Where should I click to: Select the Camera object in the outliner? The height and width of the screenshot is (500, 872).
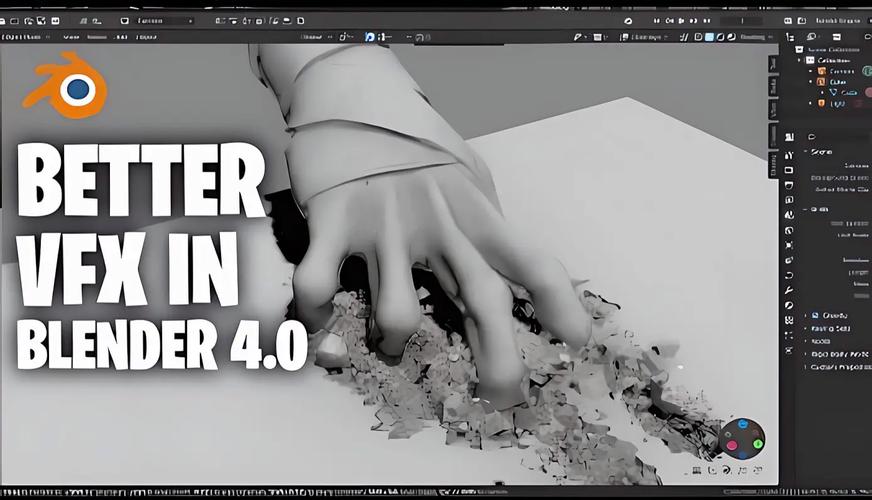[x=841, y=71]
